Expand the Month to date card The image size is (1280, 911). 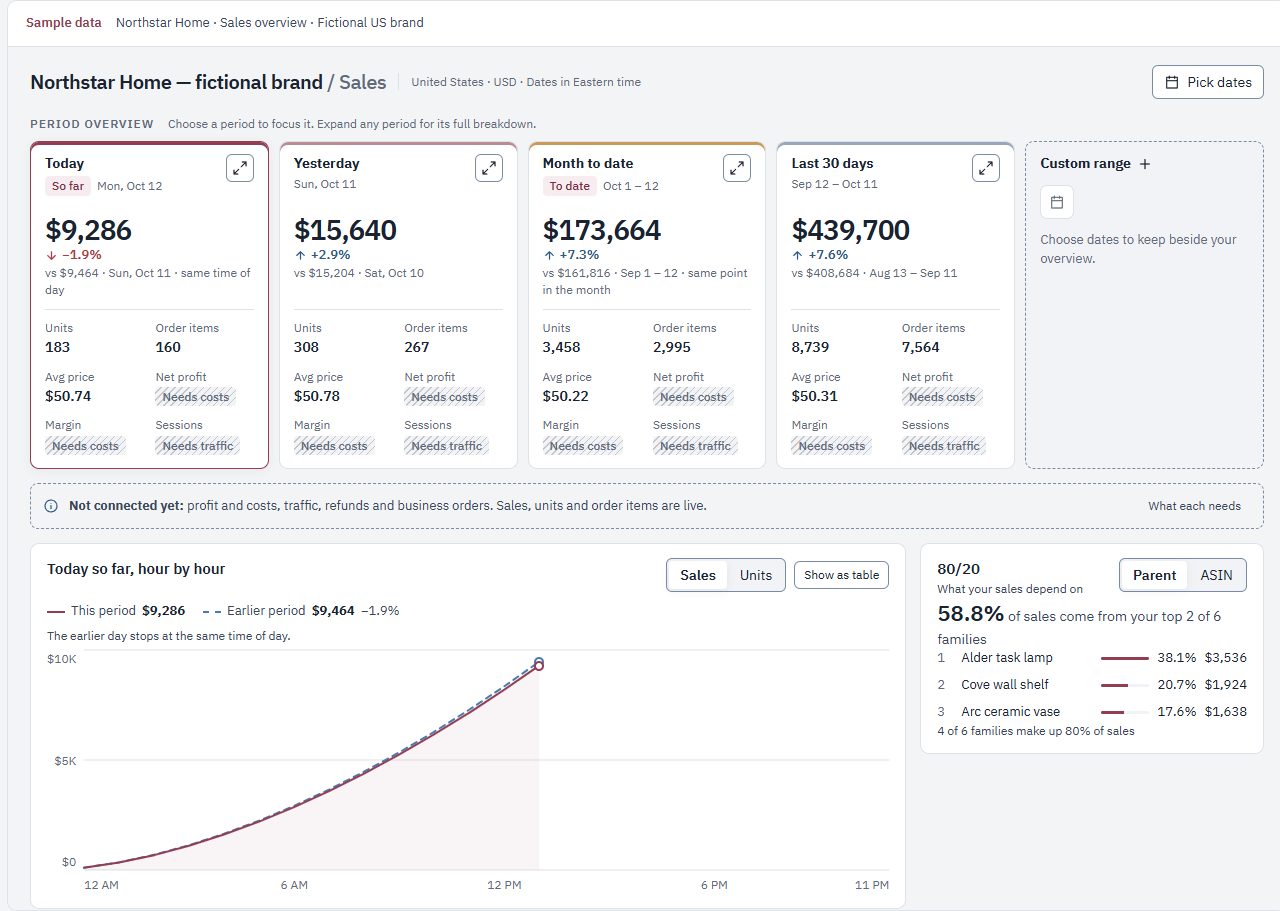(737, 168)
